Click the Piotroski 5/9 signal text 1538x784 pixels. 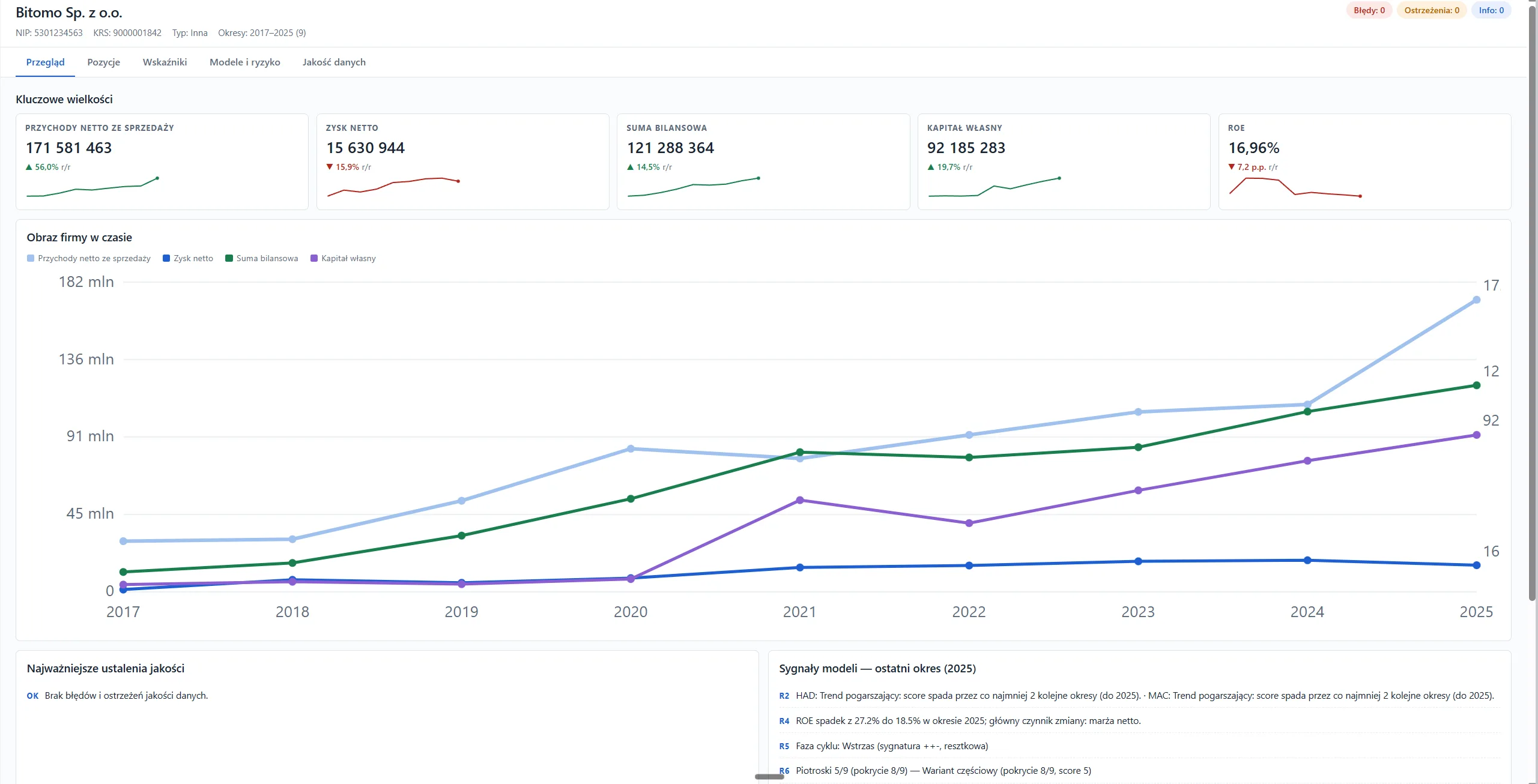click(x=943, y=771)
